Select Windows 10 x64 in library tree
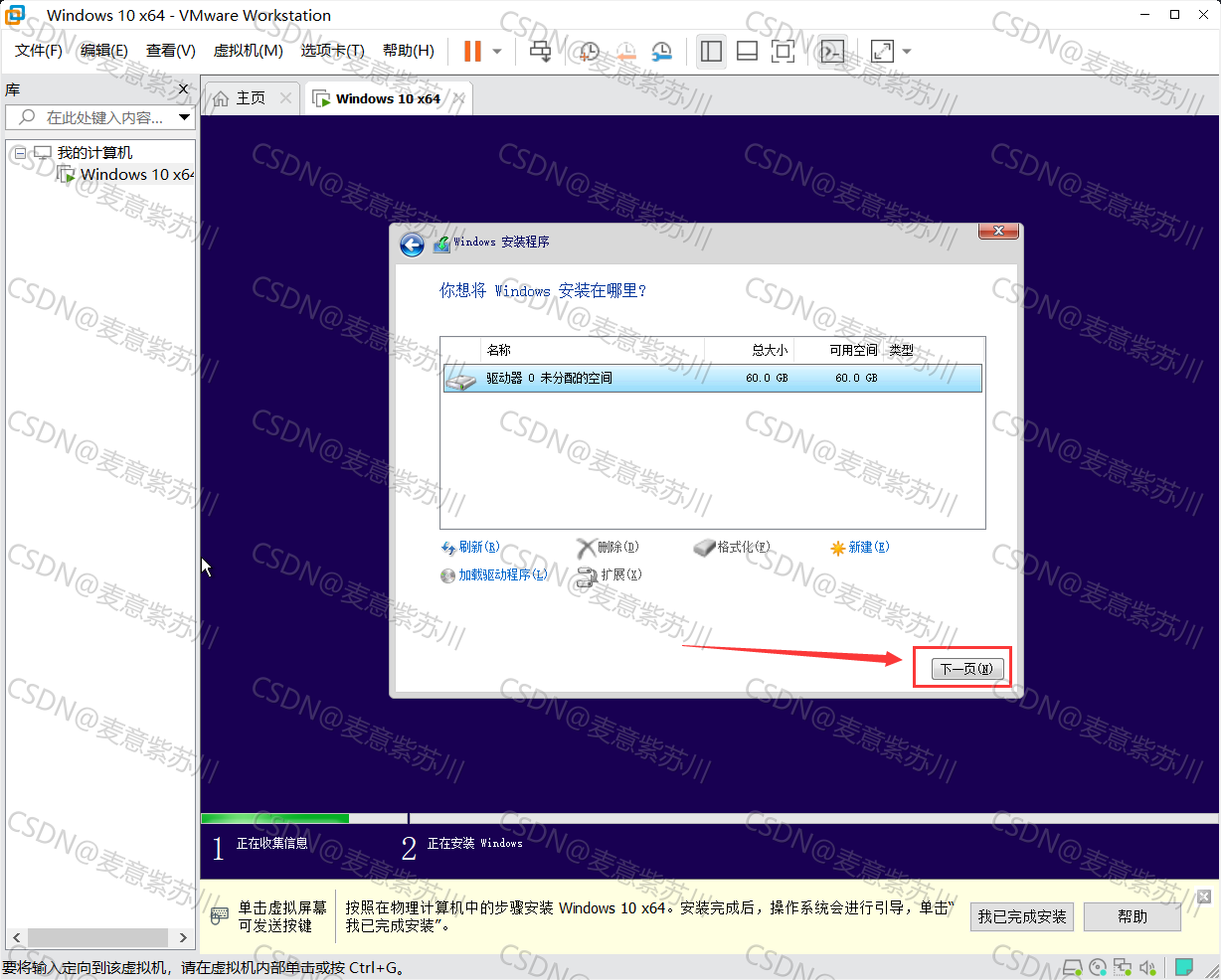This screenshot has height=980, width=1221. click(x=136, y=175)
